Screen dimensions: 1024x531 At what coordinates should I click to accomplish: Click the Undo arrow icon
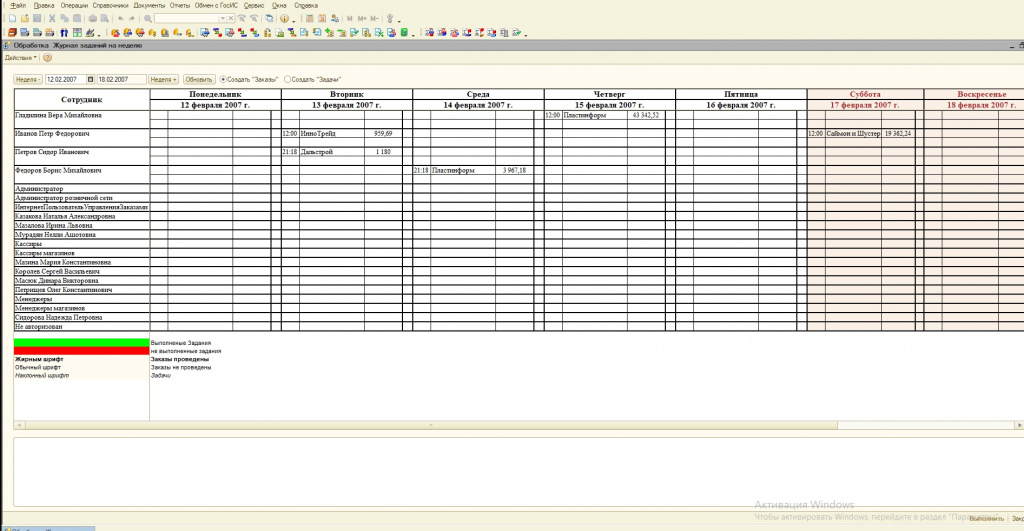pyautogui.click(x=121, y=18)
